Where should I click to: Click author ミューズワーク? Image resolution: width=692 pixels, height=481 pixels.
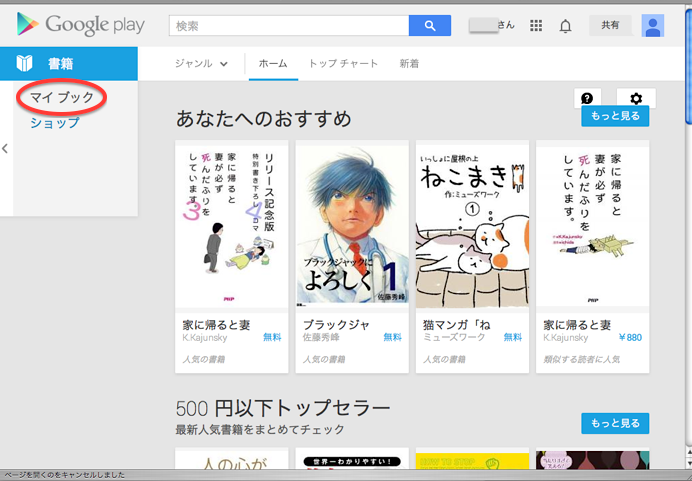[x=454, y=338]
